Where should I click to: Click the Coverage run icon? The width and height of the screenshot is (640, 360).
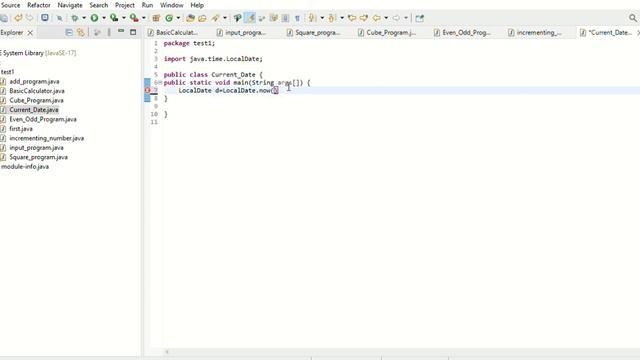pos(114,18)
